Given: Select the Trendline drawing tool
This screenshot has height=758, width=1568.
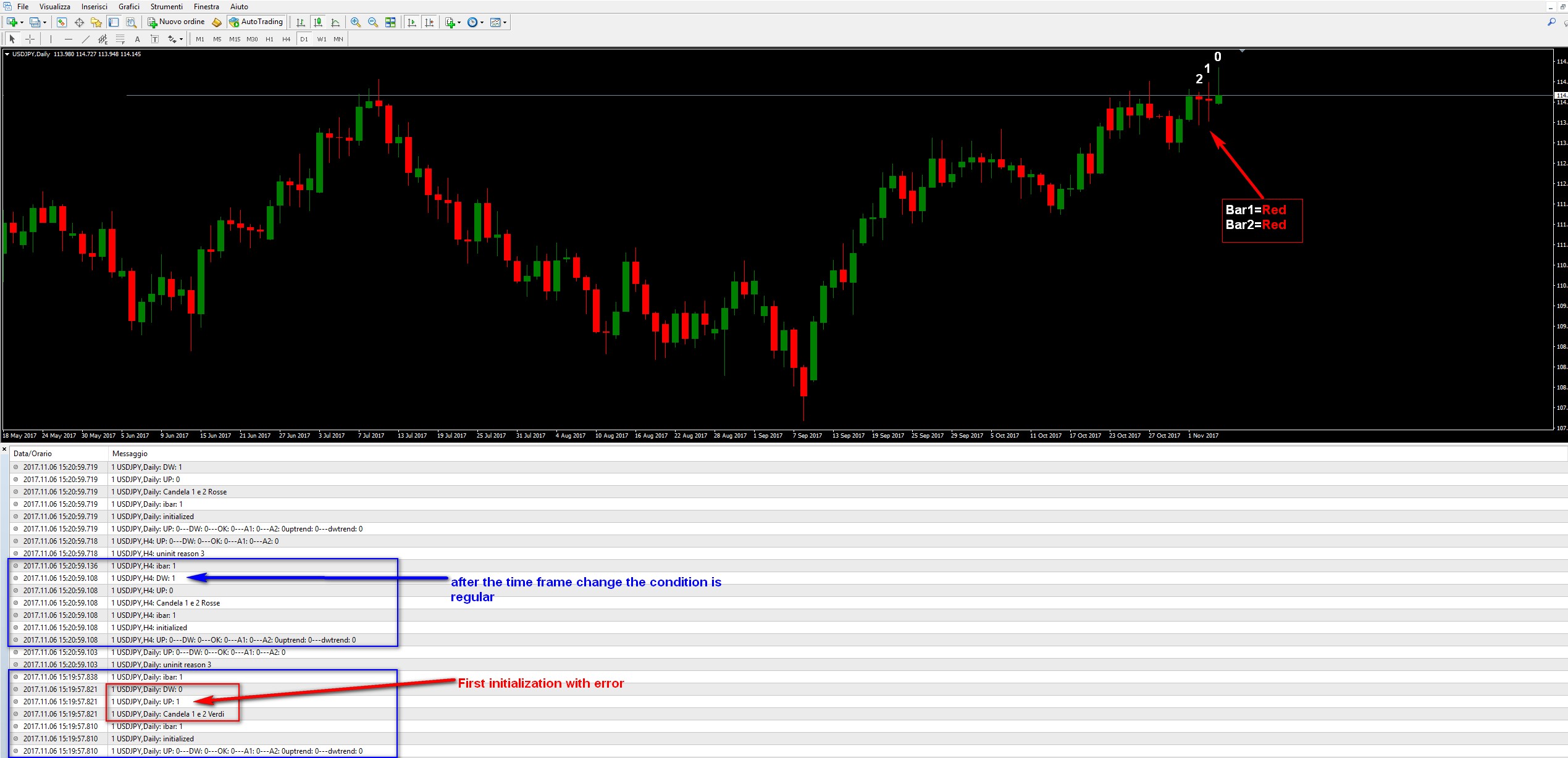Looking at the screenshot, I should (x=86, y=39).
